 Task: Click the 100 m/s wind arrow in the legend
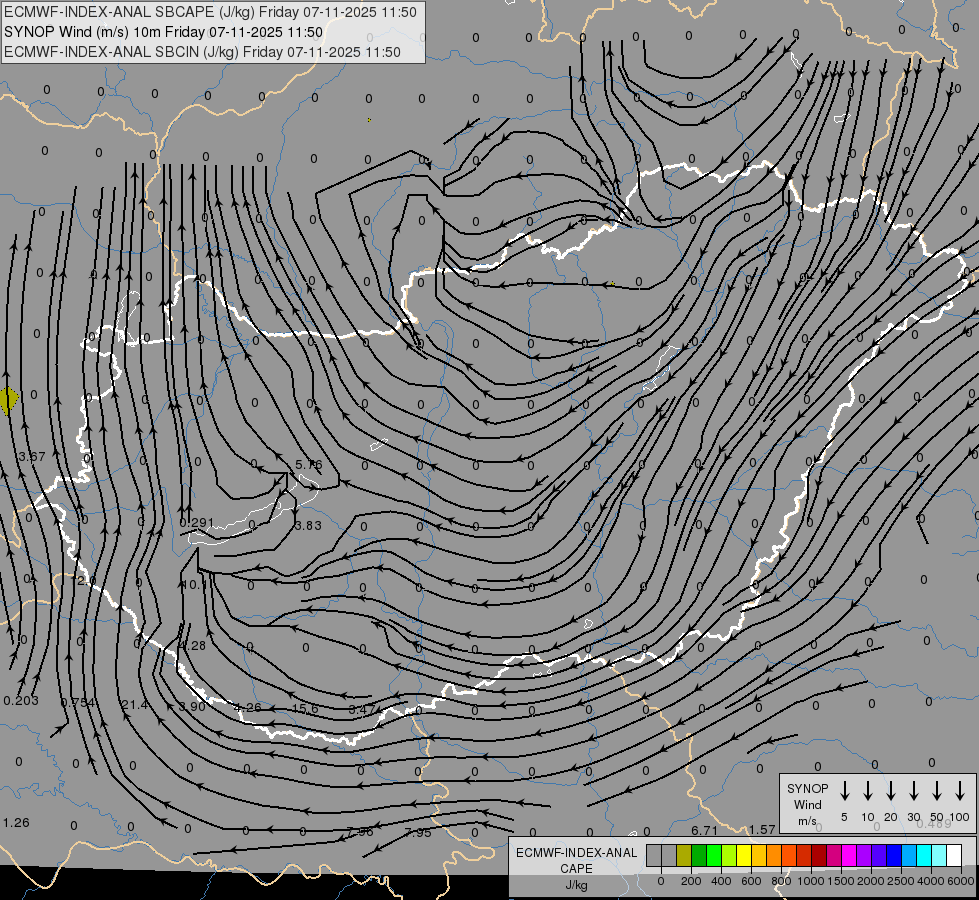tap(960, 790)
